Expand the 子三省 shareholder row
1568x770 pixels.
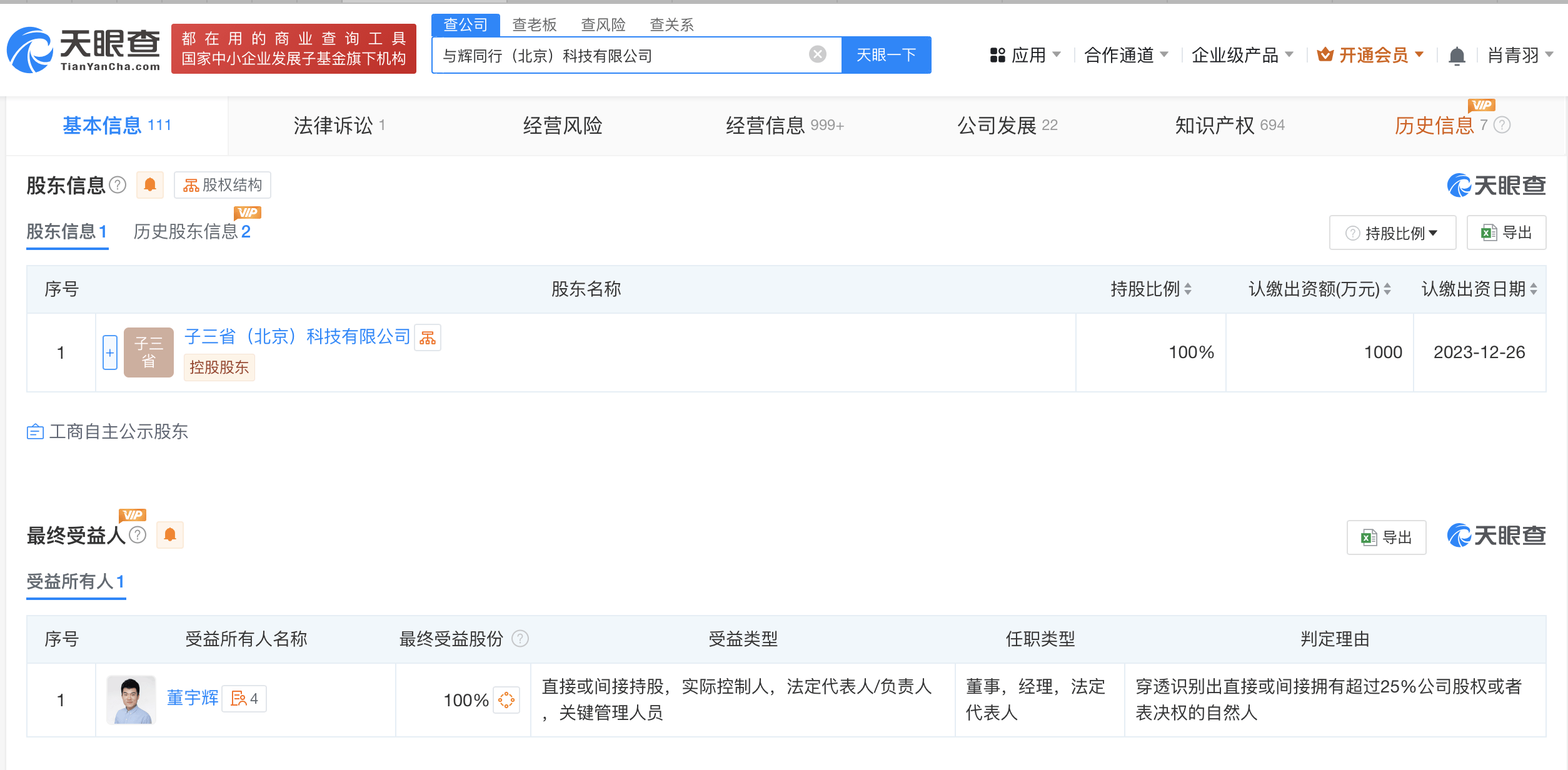[x=110, y=352]
